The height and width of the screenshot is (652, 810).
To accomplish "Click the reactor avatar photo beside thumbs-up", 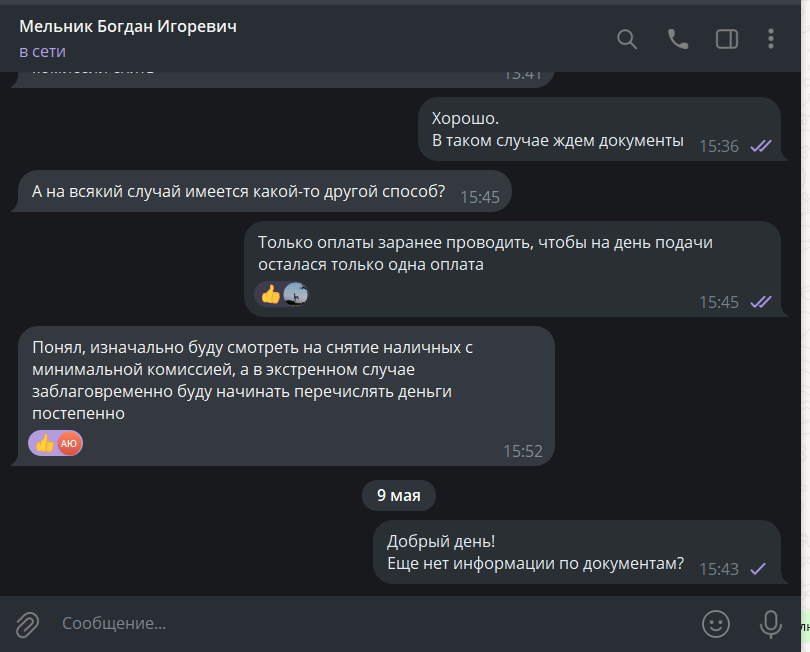I will click(295, 294).
